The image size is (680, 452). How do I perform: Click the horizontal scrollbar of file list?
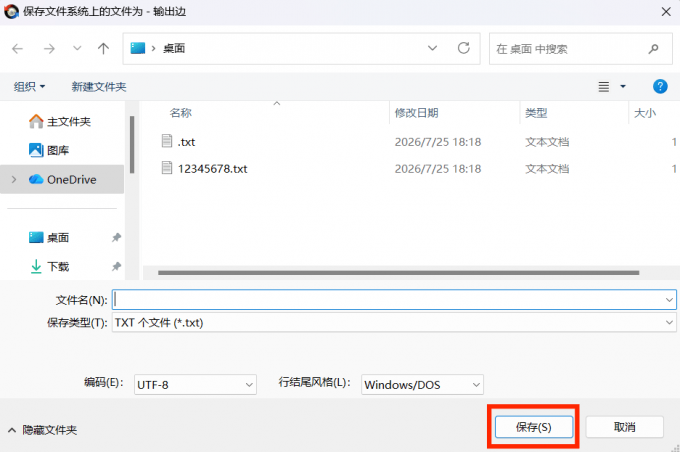click(x=399, y=273)
